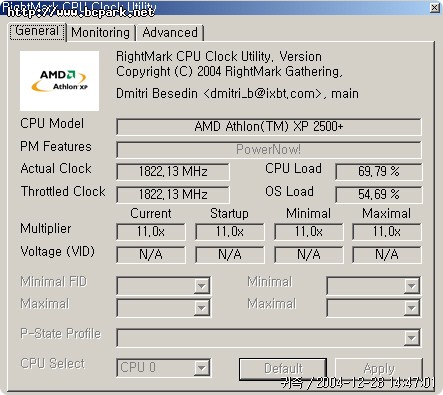Click the Current multiplier 11.0x box
443x395 pixels.
click(151, 232)
